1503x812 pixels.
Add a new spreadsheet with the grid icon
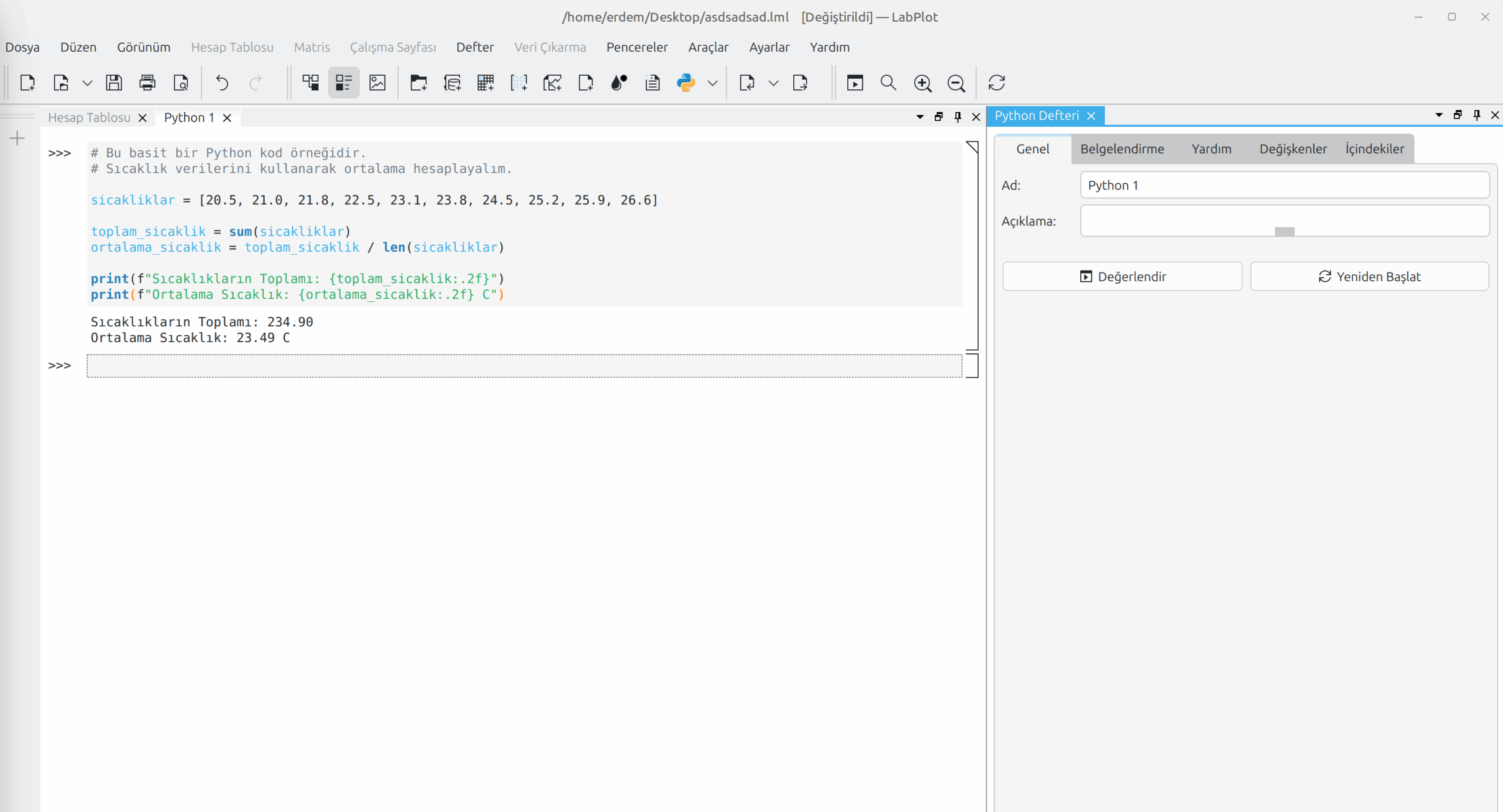(486, 83)
